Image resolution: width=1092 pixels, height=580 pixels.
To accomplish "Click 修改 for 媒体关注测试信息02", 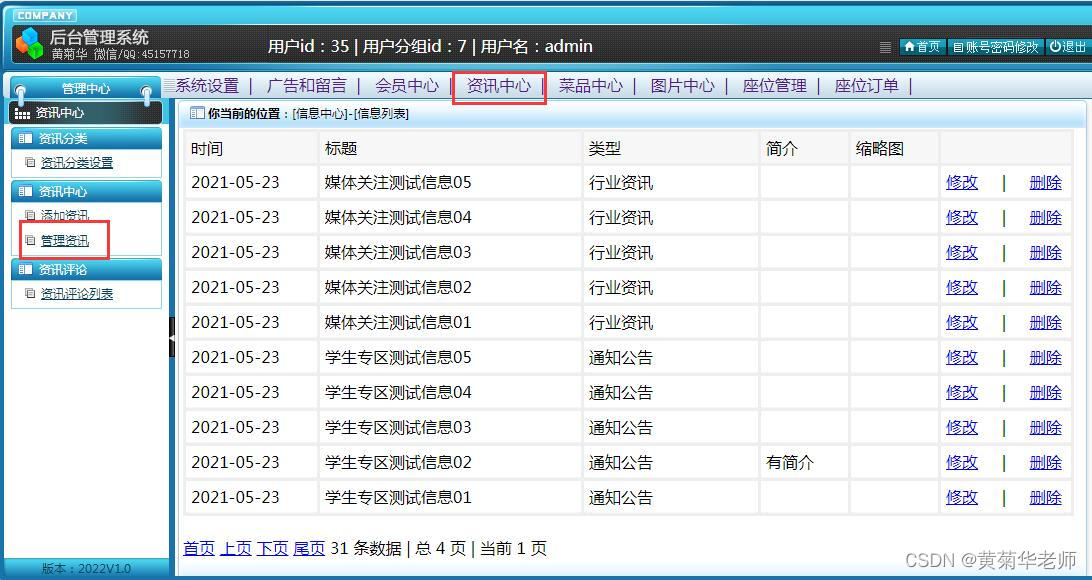I will pos(962,287).
